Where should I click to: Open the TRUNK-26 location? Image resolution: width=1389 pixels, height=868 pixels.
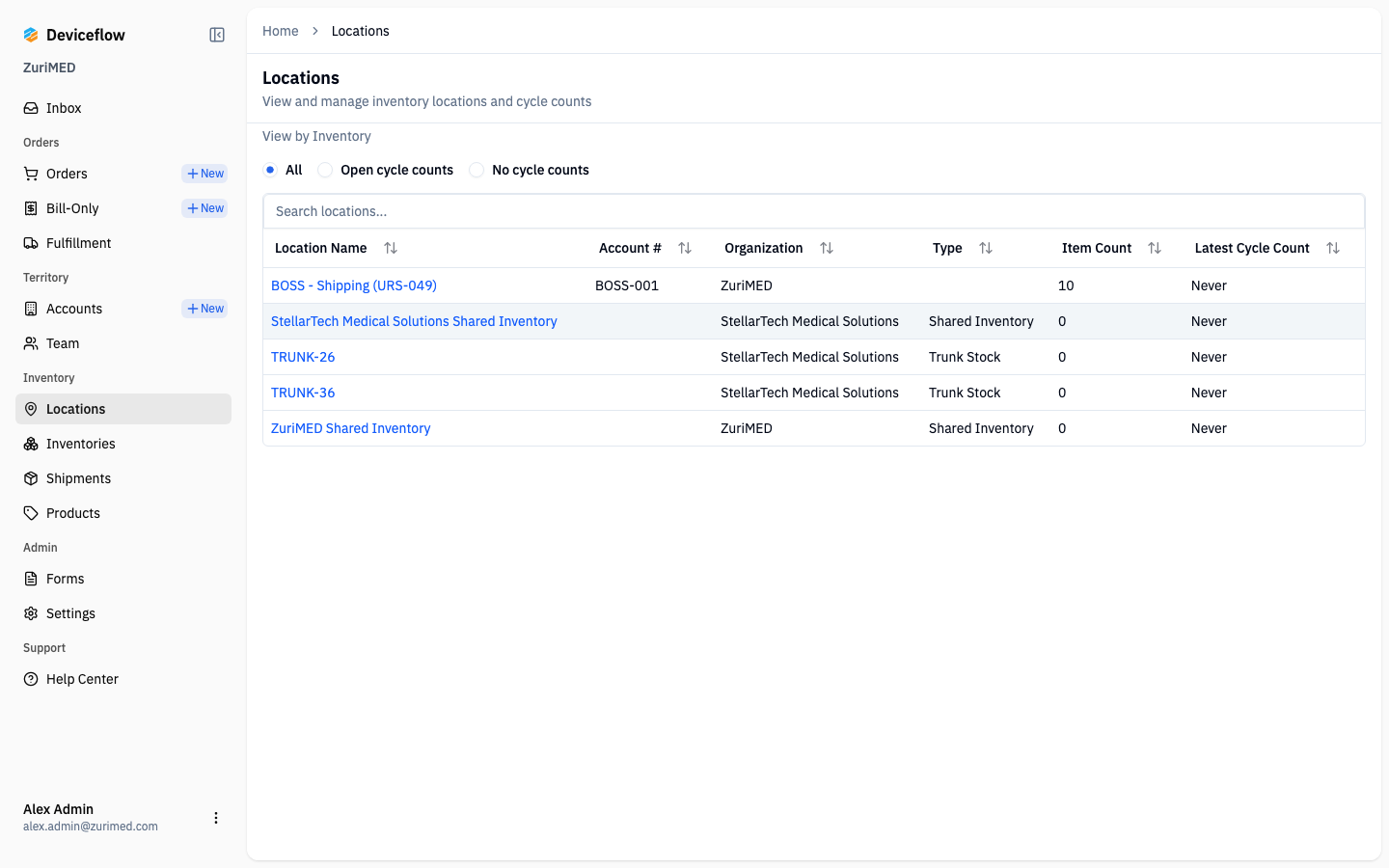click(303, 357)
